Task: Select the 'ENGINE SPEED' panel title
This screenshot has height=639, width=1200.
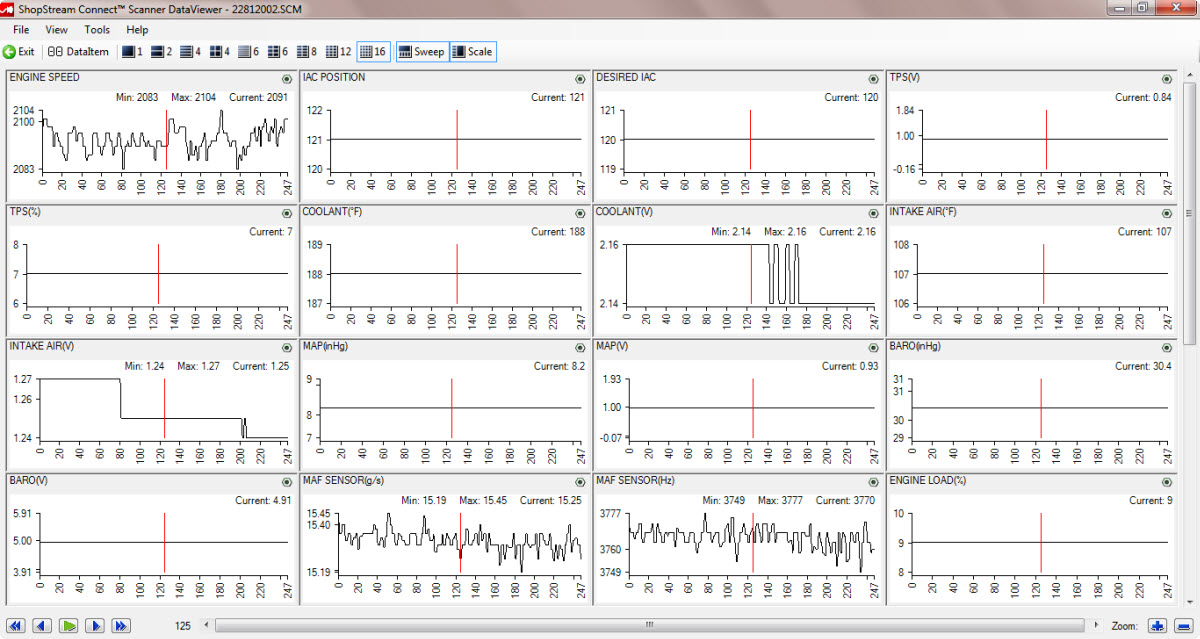Action: 45,78
